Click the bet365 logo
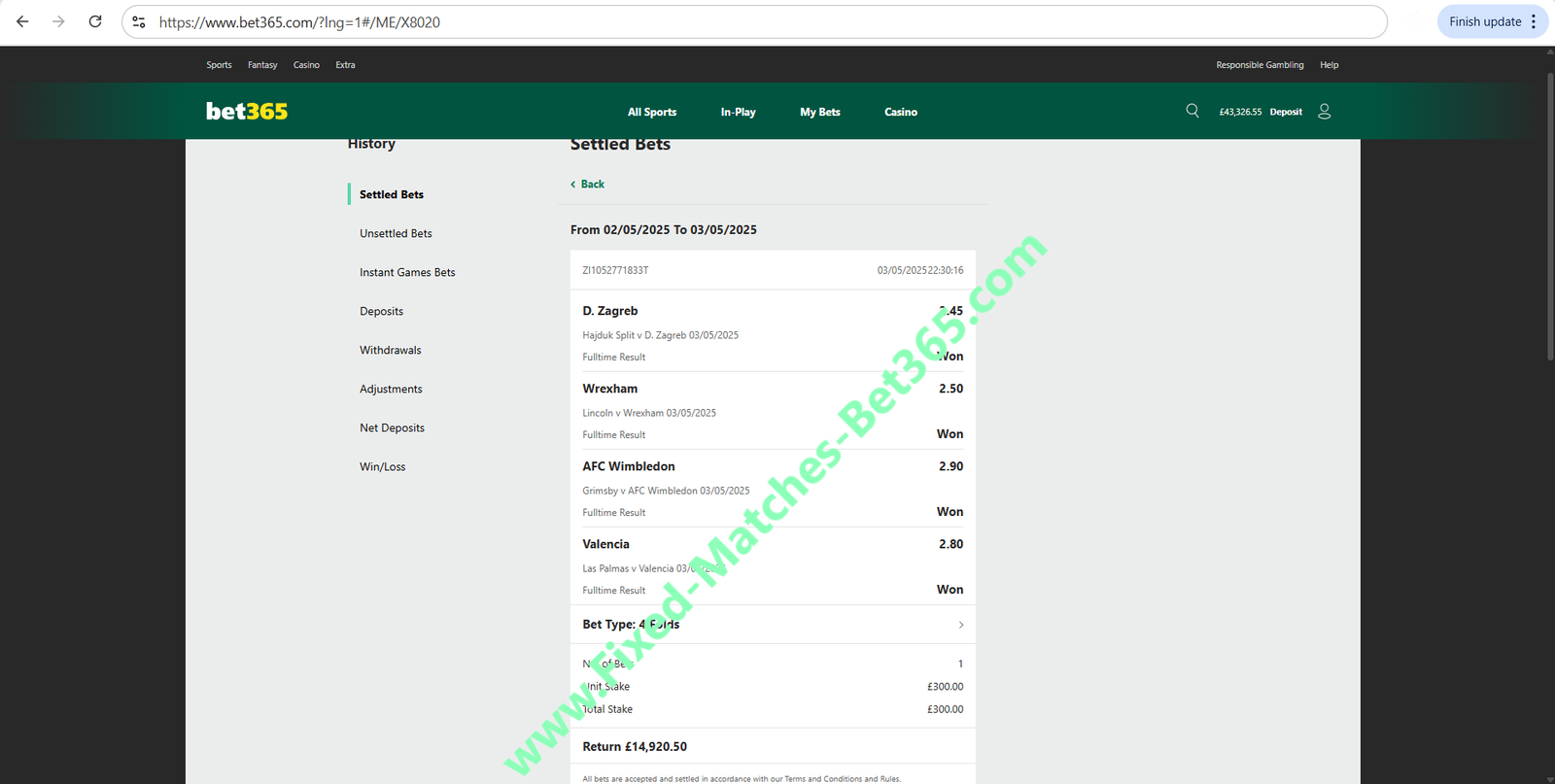The width and height of the screenshot is (1555, 784). click(247, 111)
